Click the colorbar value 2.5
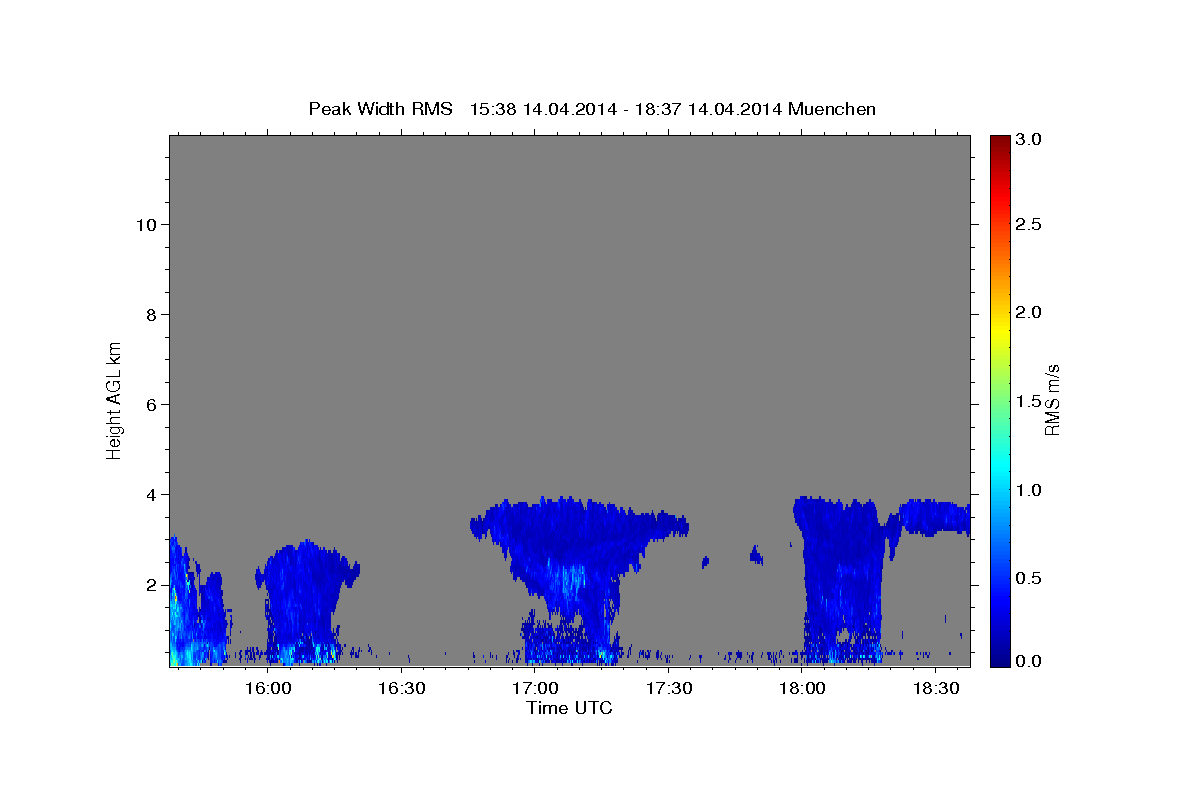Viewport: 1200px width, 800px height. click(1030, 224)
